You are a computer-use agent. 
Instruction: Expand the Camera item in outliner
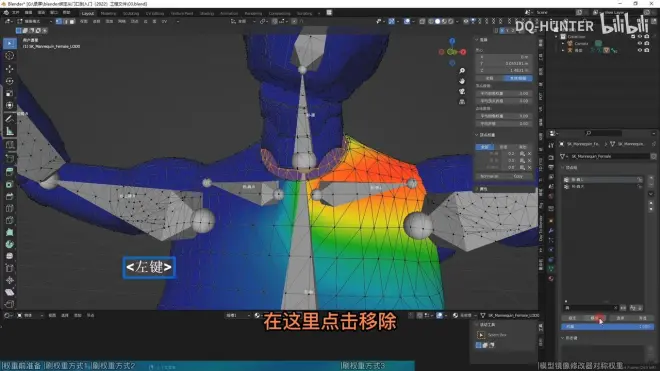[x=563, y=43]
